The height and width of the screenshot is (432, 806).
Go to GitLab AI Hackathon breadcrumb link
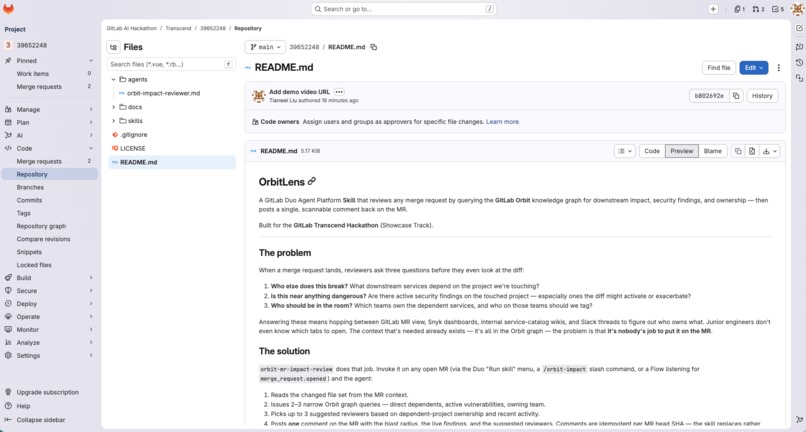pyautogui.click(x=132, y=28)
